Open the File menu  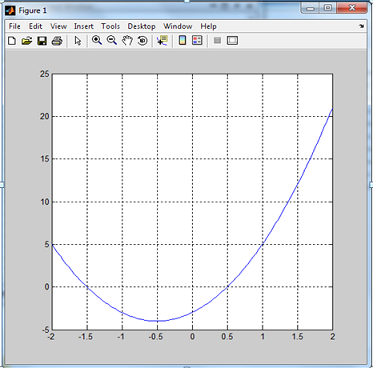[14, 26]
